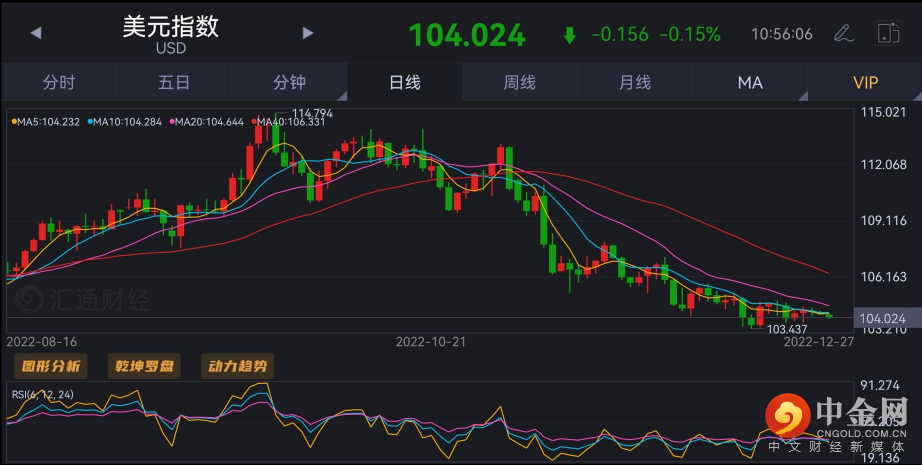This screenshot has height=465, width=922.
Task: Switch to 分时 intraday tab
Action: 58,83
